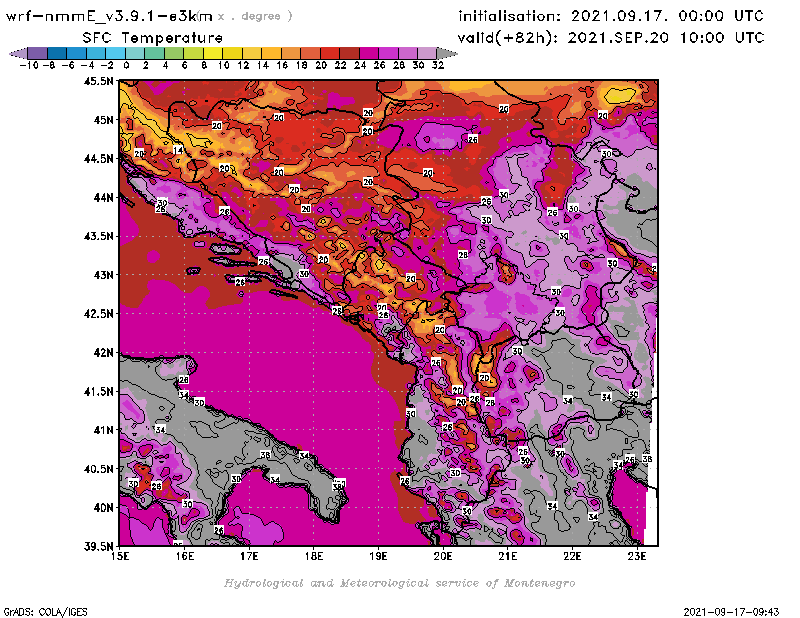Select the legend swatch between 4 and 6
The width and height of the screenshot is (800, 618).
coord(174,53)
